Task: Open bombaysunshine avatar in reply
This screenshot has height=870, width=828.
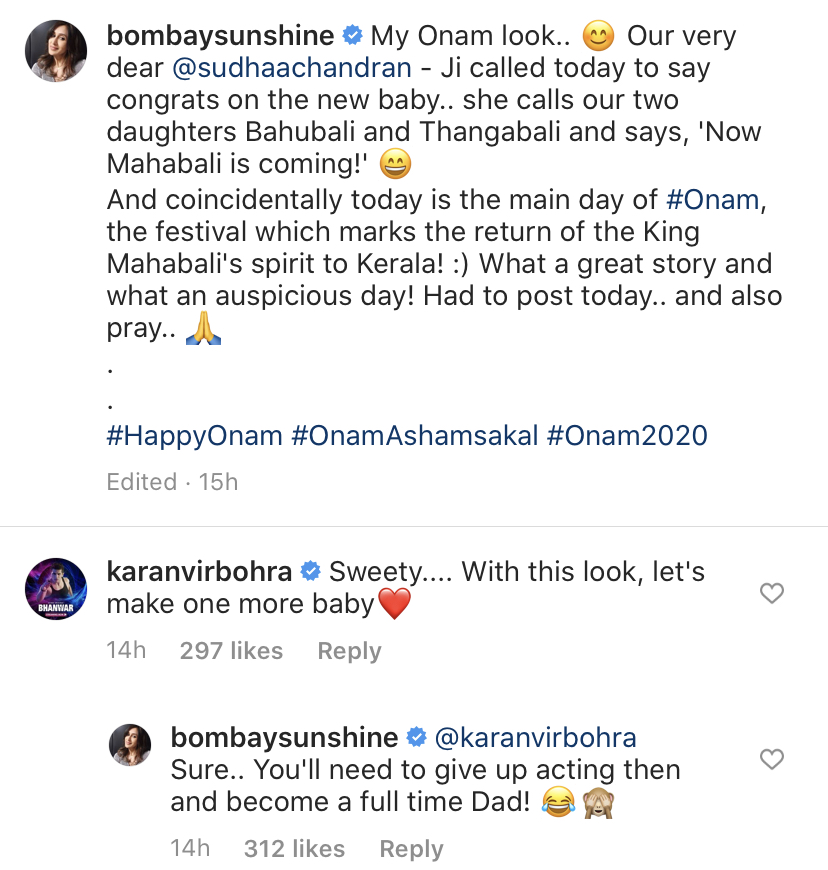Action: [x=130, y=746]
